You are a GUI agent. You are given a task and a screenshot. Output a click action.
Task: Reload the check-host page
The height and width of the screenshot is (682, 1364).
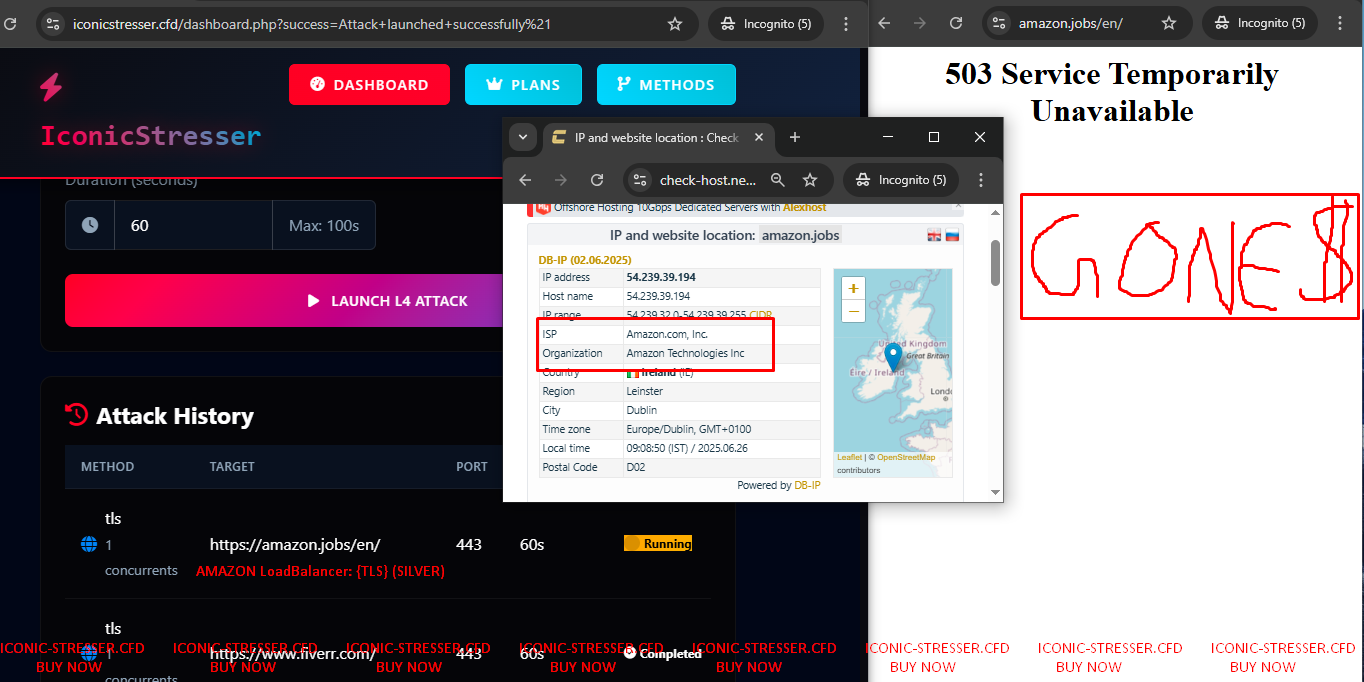[597, 180]
